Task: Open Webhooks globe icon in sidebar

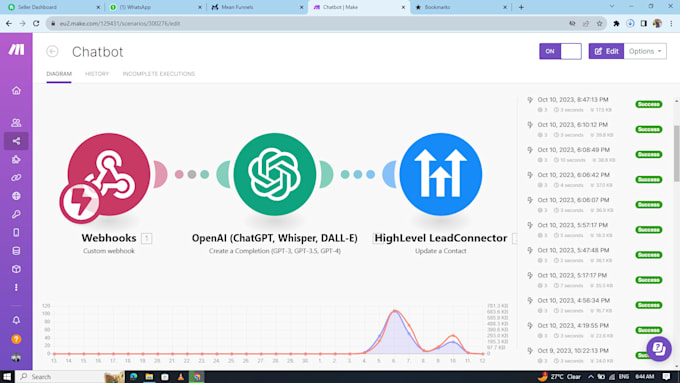Action: coord(16,196)
